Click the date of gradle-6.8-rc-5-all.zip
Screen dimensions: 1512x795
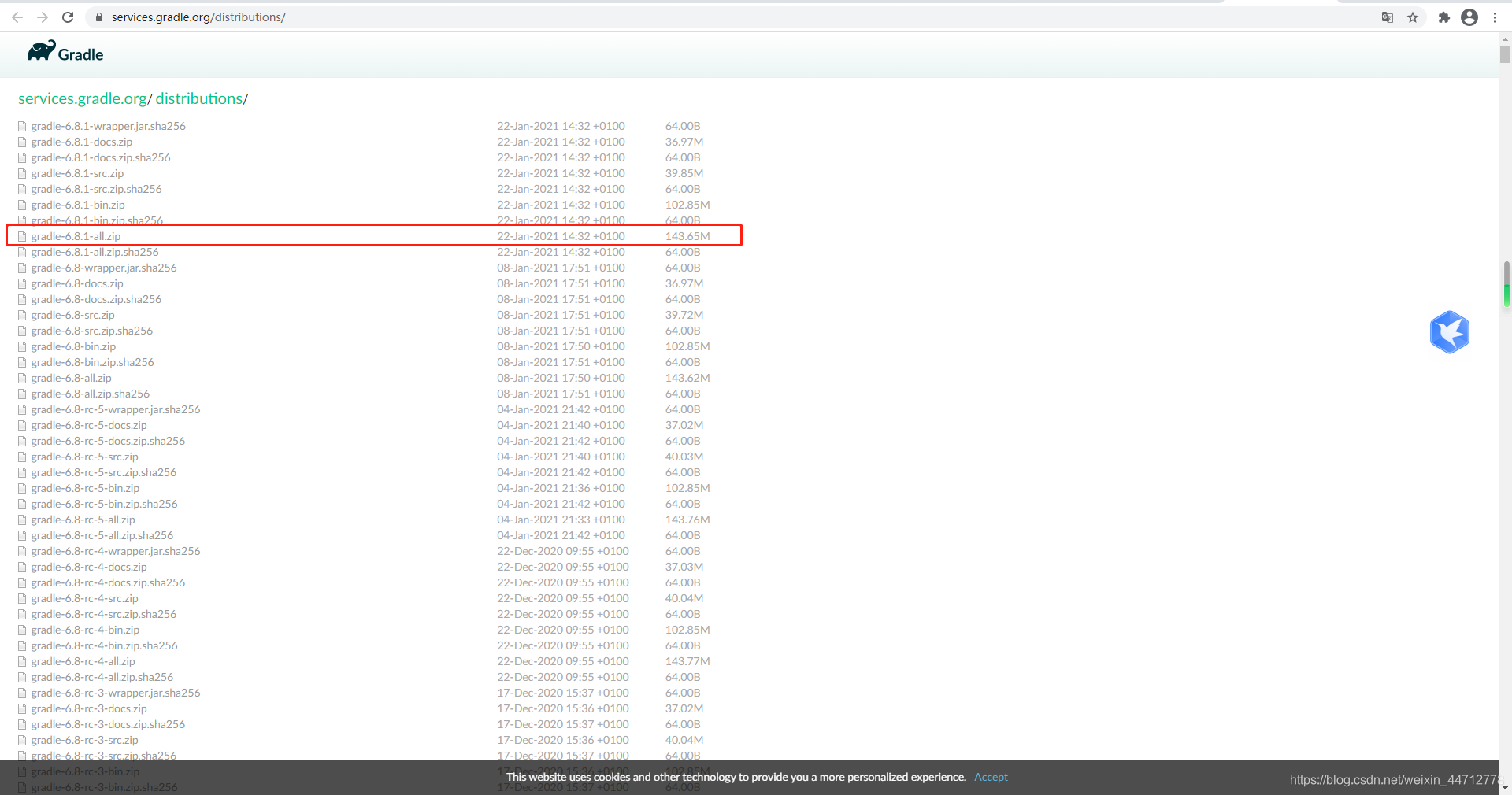561,520
